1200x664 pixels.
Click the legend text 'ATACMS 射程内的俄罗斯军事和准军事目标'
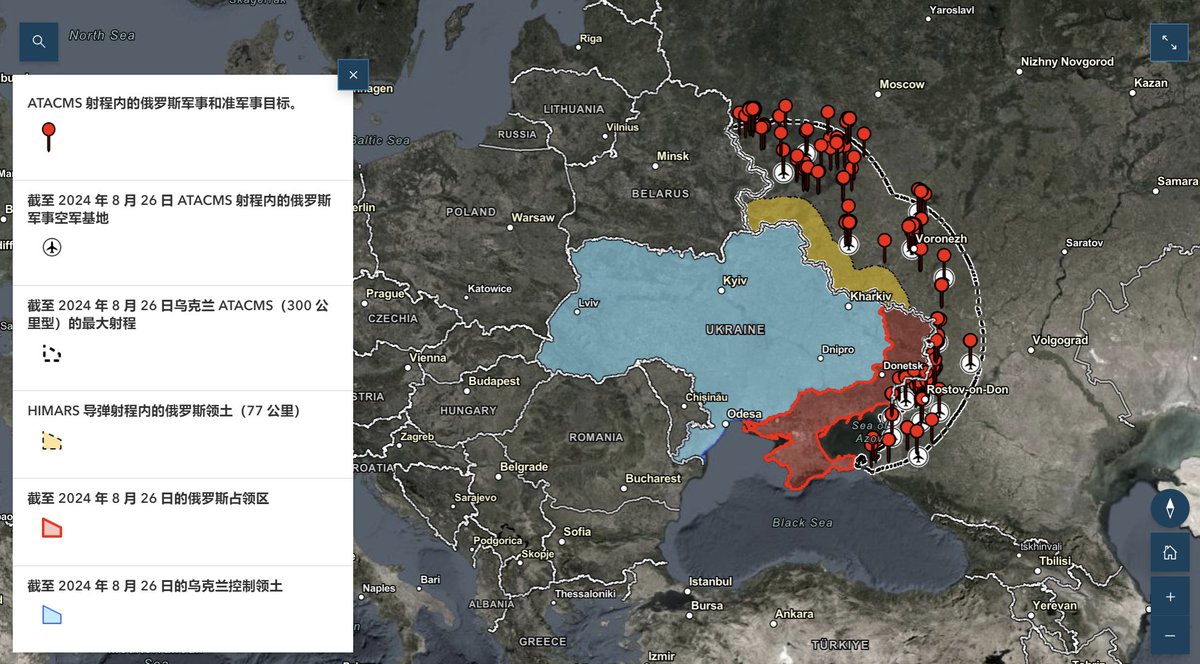(x=162, y=103)
